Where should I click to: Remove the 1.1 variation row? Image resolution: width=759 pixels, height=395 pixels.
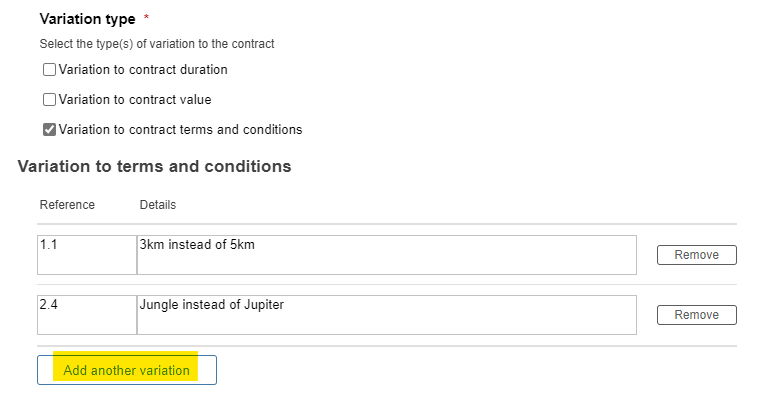click(697, 255)
